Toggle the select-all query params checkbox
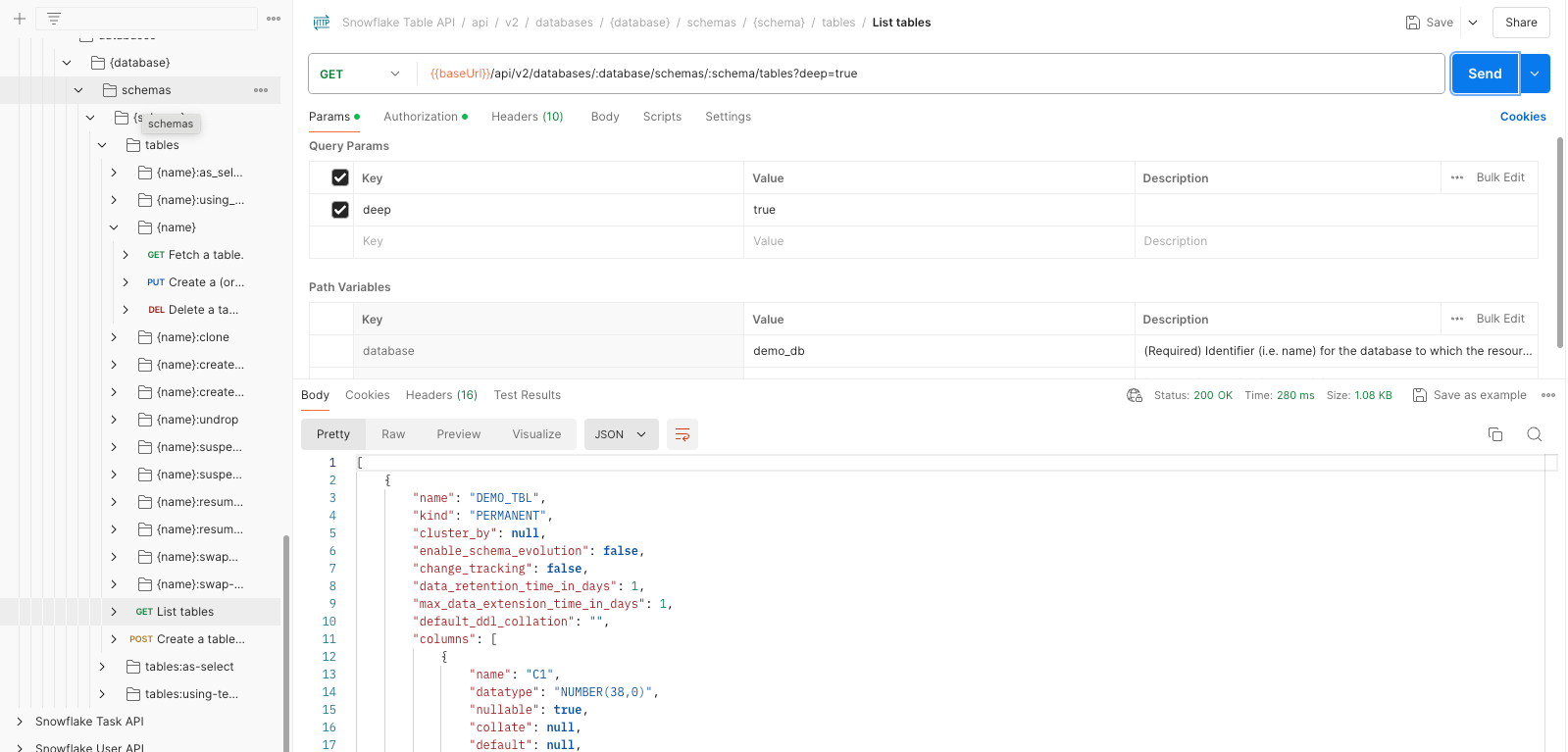The width and height of the screenshot is (1568, 752). [340, 178]
